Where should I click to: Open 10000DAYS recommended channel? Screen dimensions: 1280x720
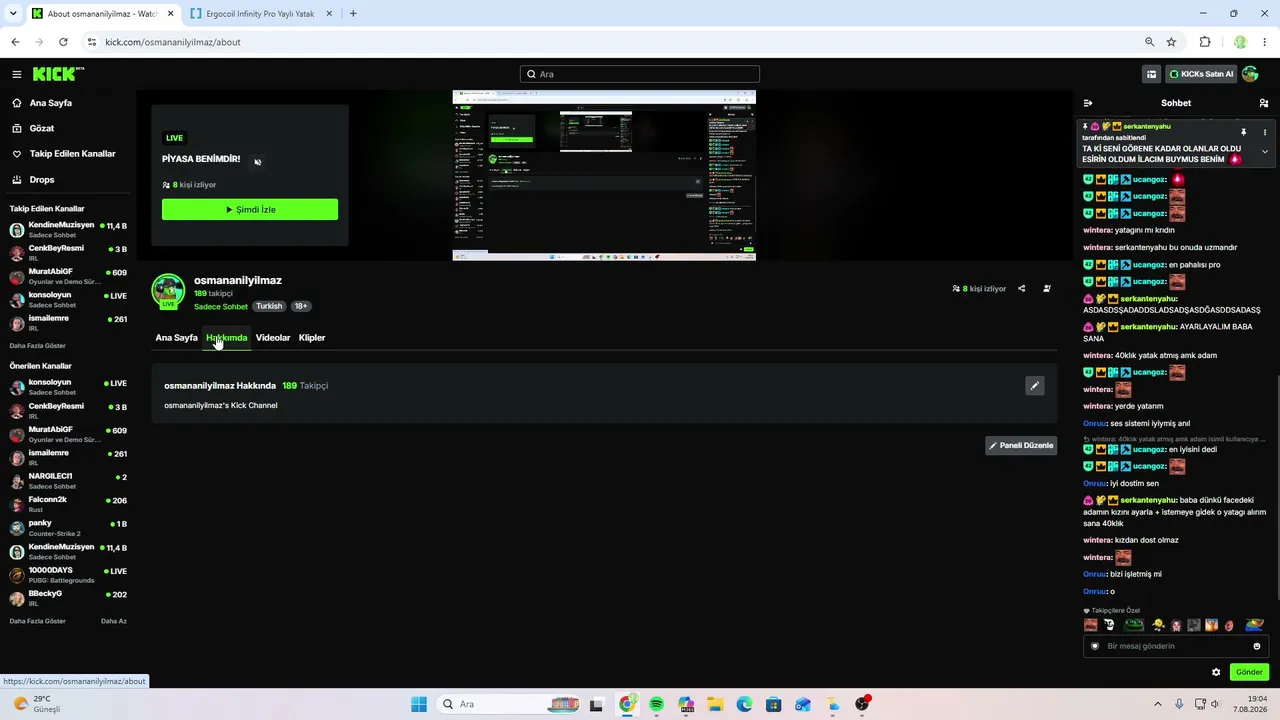click(x=68, y=575)
